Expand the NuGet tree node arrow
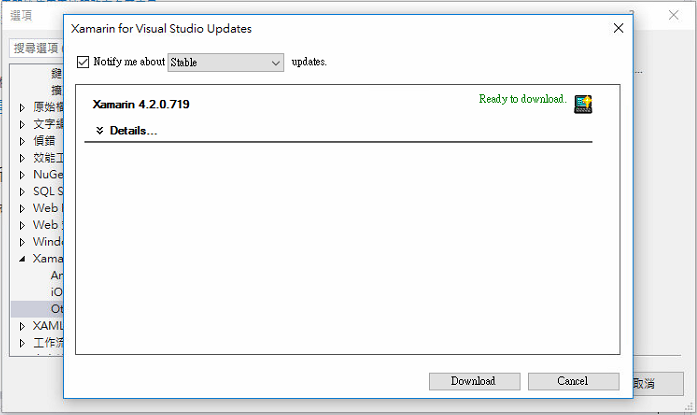697x415 pixels. 22,175
